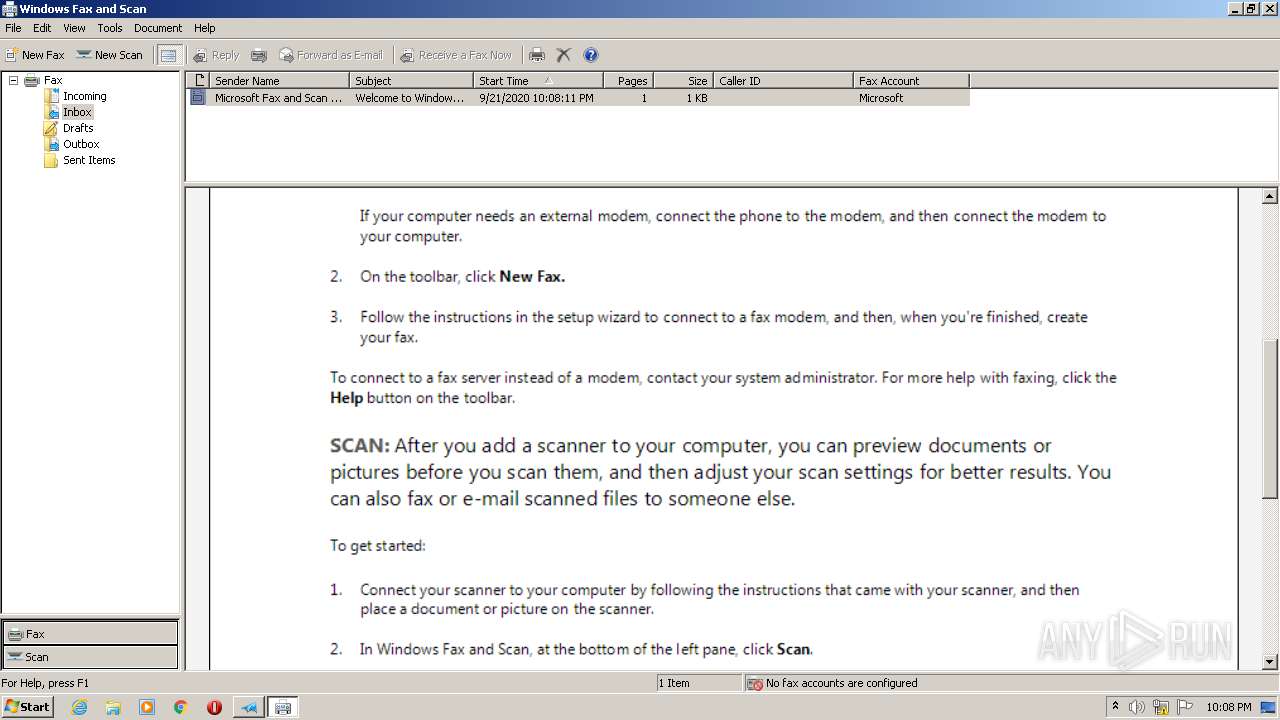Screen dimensions: 1280x720
Task: Click the Print icon in toolbar
Action: (537, 55)
